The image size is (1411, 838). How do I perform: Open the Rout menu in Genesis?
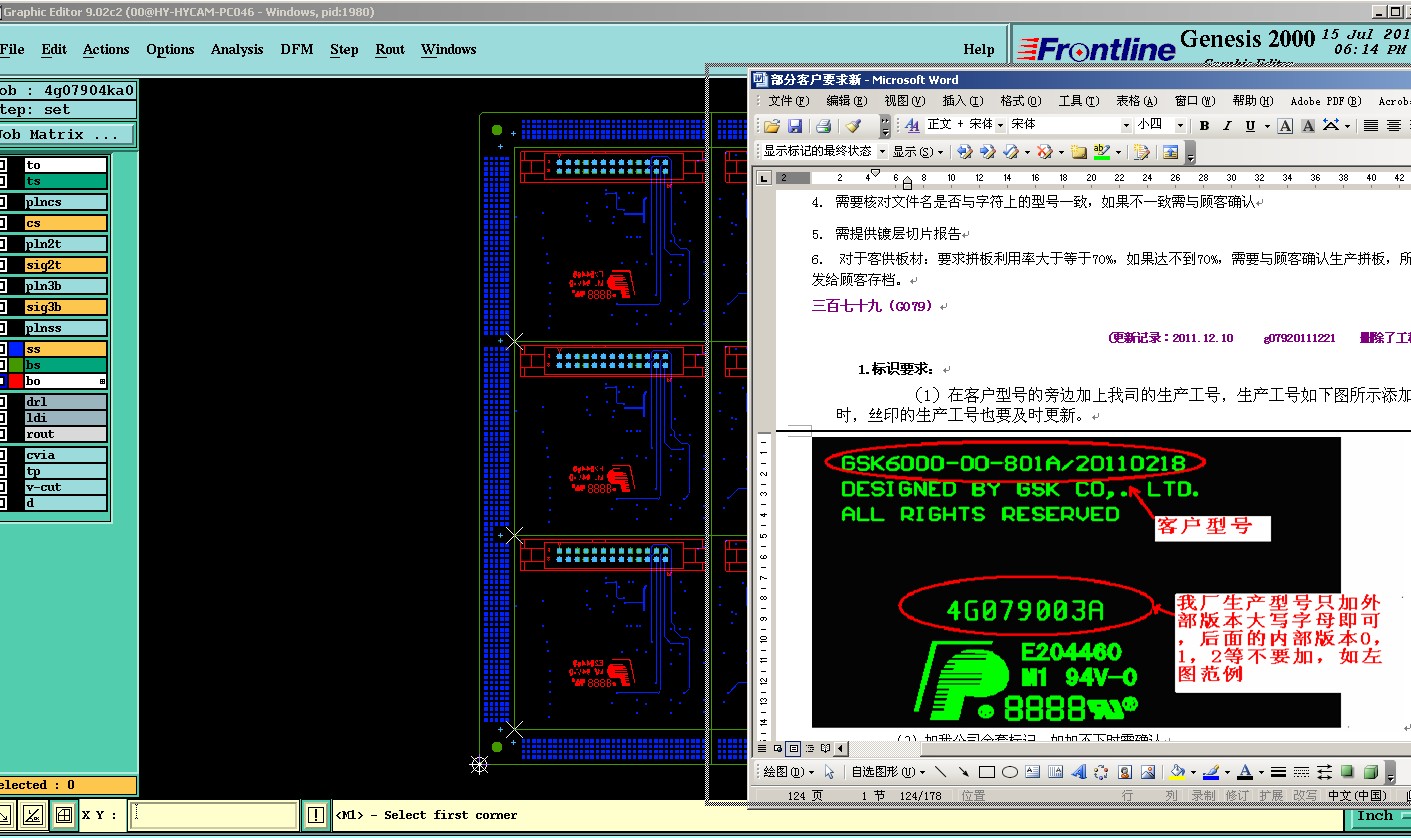pos(390,49)
